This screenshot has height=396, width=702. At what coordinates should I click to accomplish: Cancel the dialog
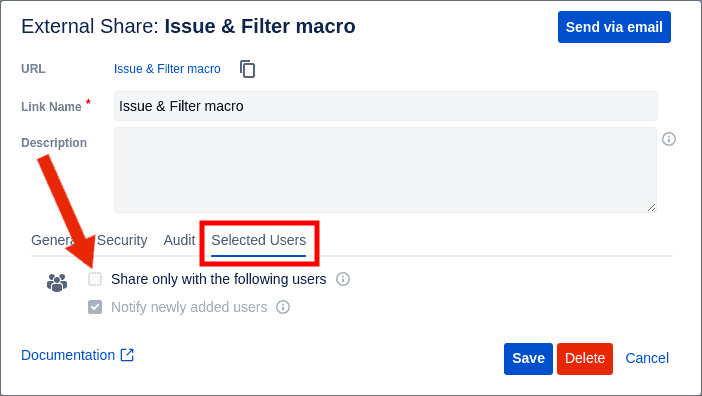647,358
